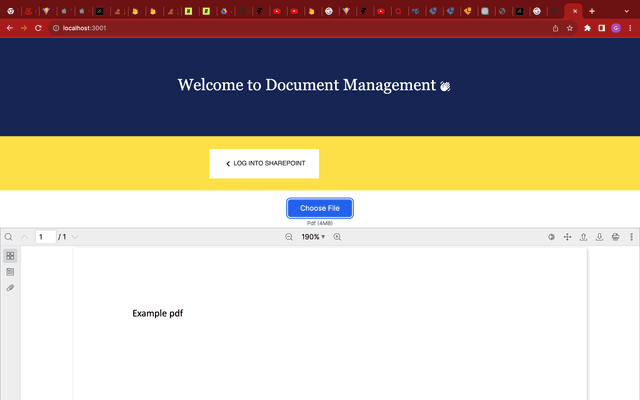Reload the page in the browser
Screen dimensions: 640x400
click(38, 28)
